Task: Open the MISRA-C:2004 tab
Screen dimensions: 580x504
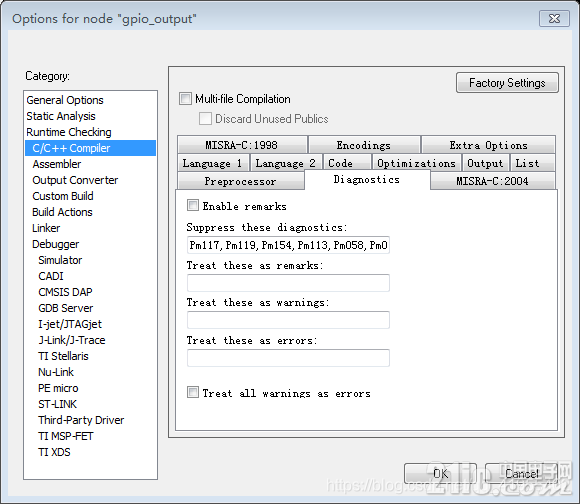Action: 493,181
